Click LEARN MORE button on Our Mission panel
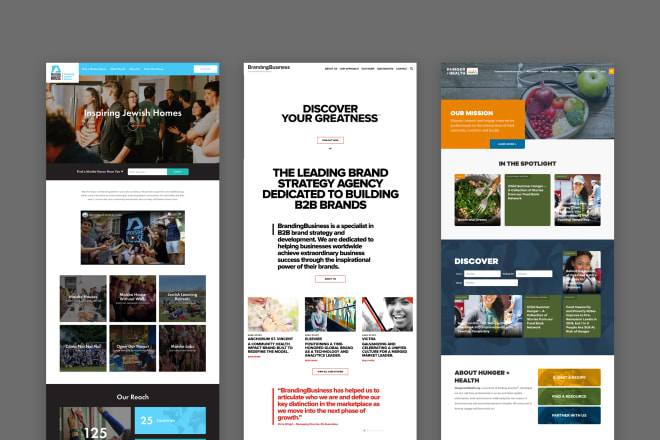Image resolution: width=660 pixels, height=440 pixels. [x=507, y=144]
